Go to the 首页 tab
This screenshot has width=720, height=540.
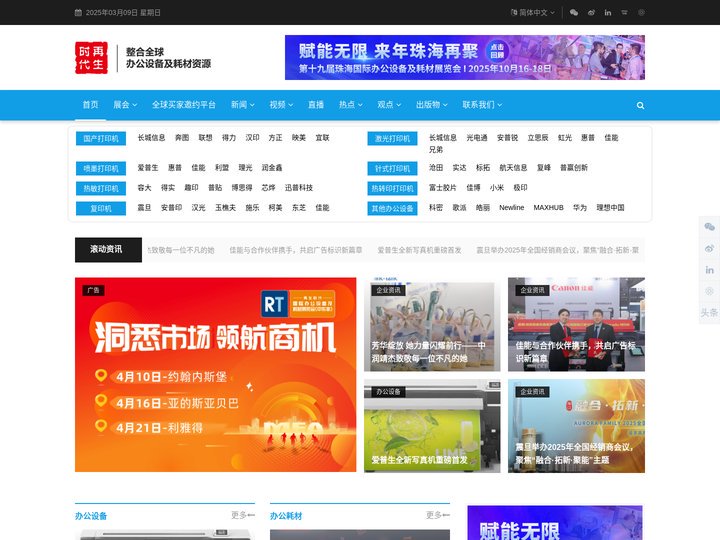90,105
